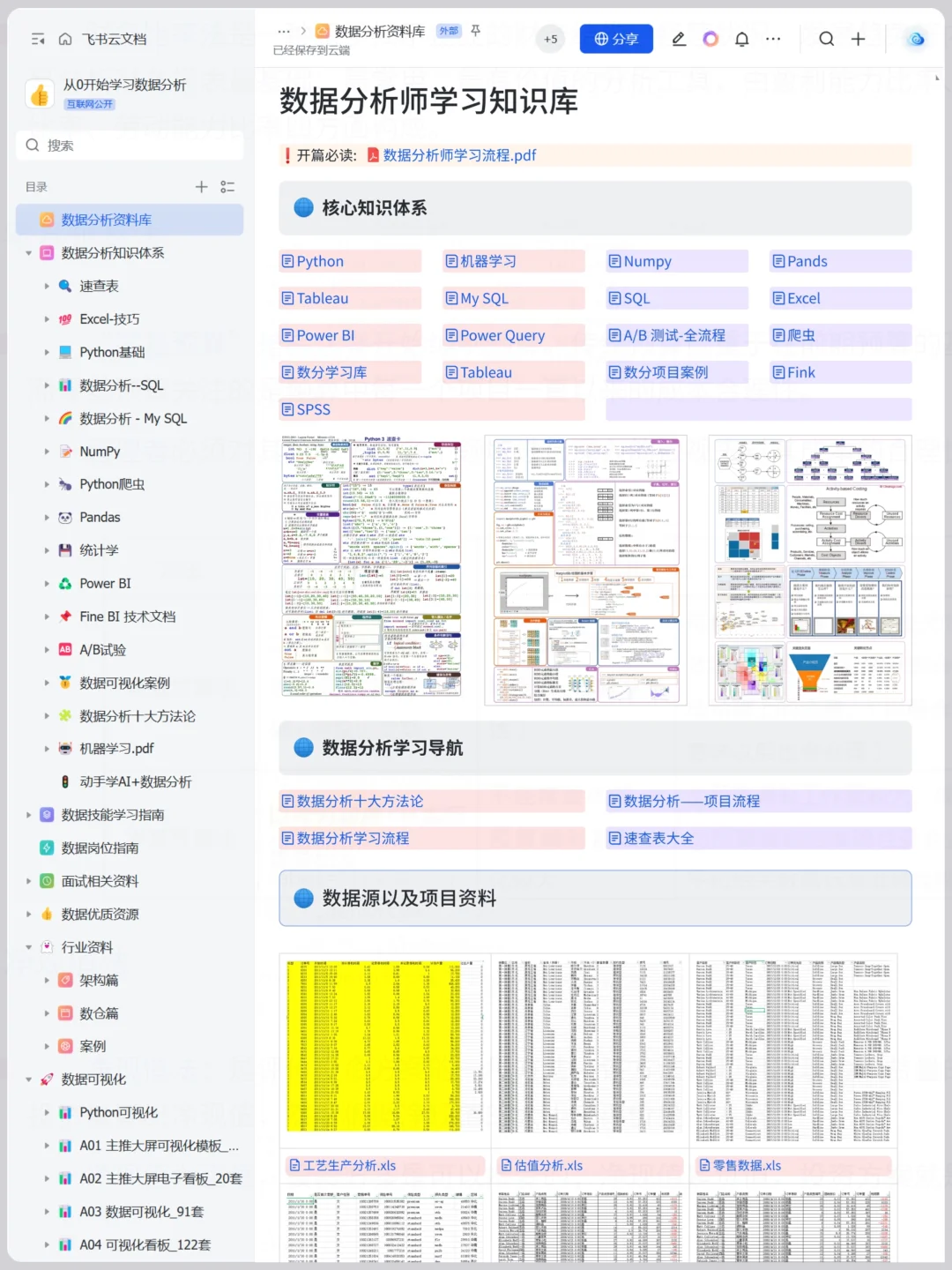Screen dimensions: 952x1270
Task: Expand the Python基础 tree node
Action: [47, 352]
